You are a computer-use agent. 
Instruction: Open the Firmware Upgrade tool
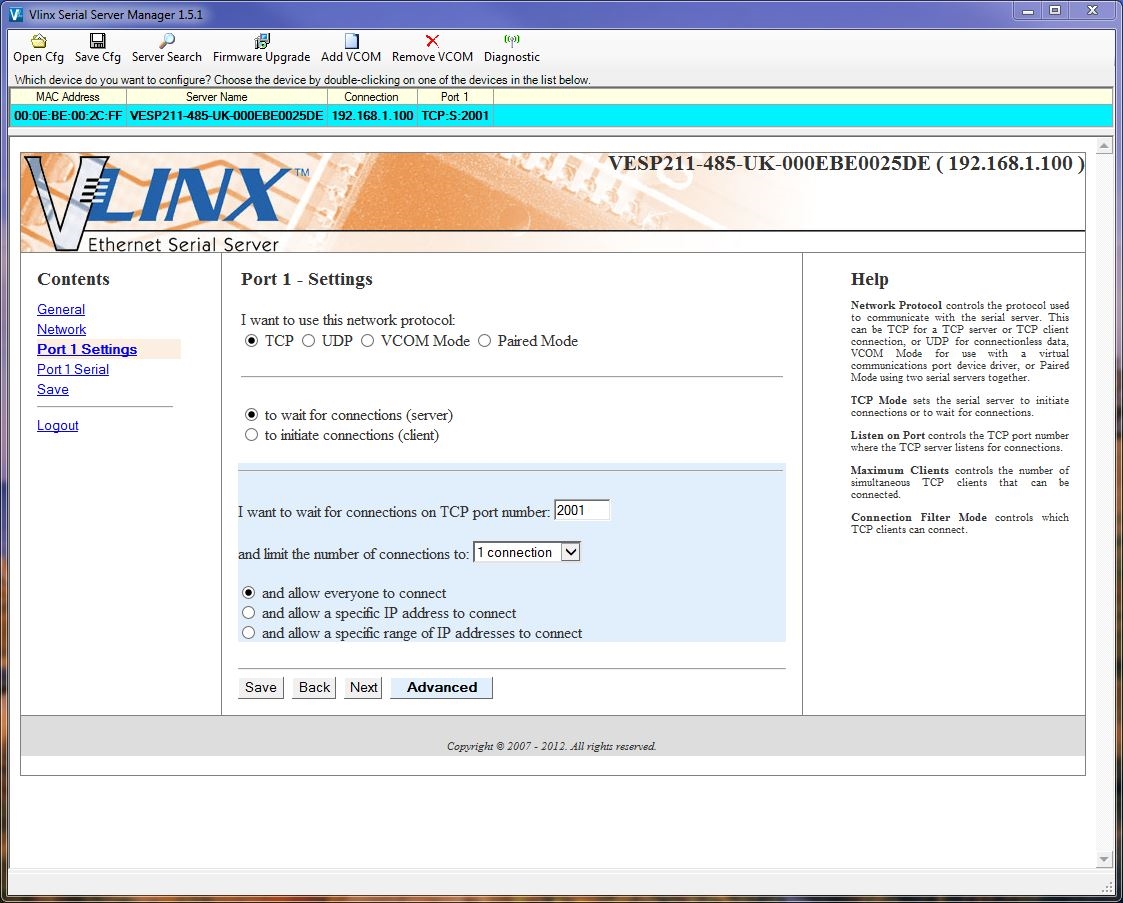pos(261,42)
